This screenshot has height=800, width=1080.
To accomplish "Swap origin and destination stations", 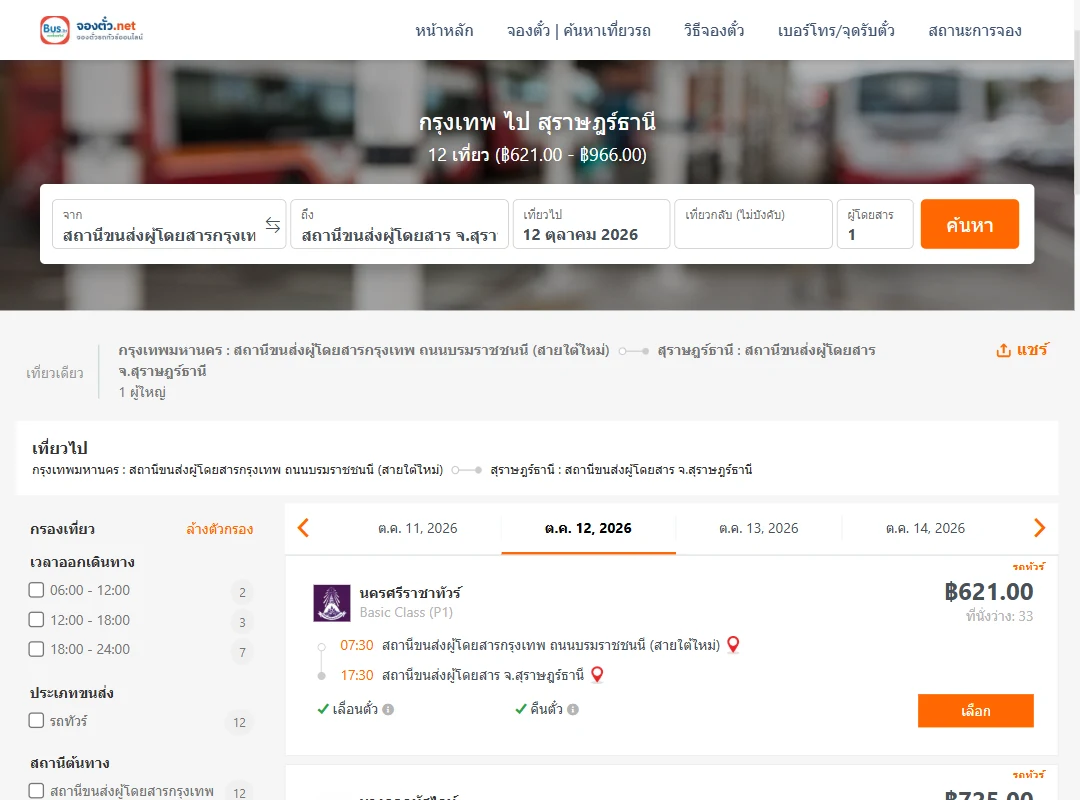I will pos(273,225).
